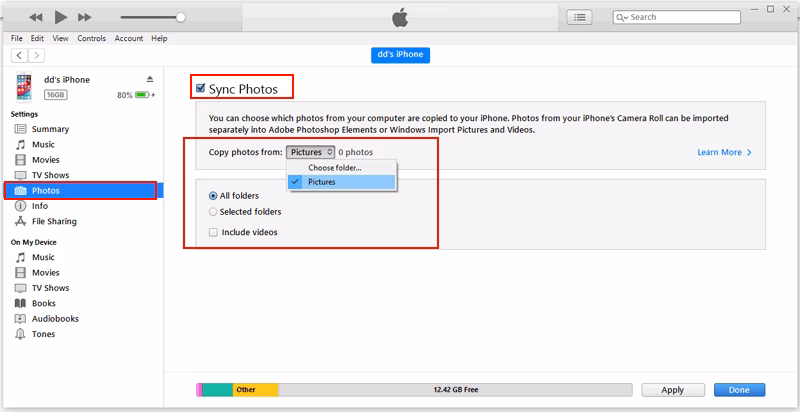Go forward with the right arrow button
Image resolution: width=800 pixels, height=412 pixels.
36,55
